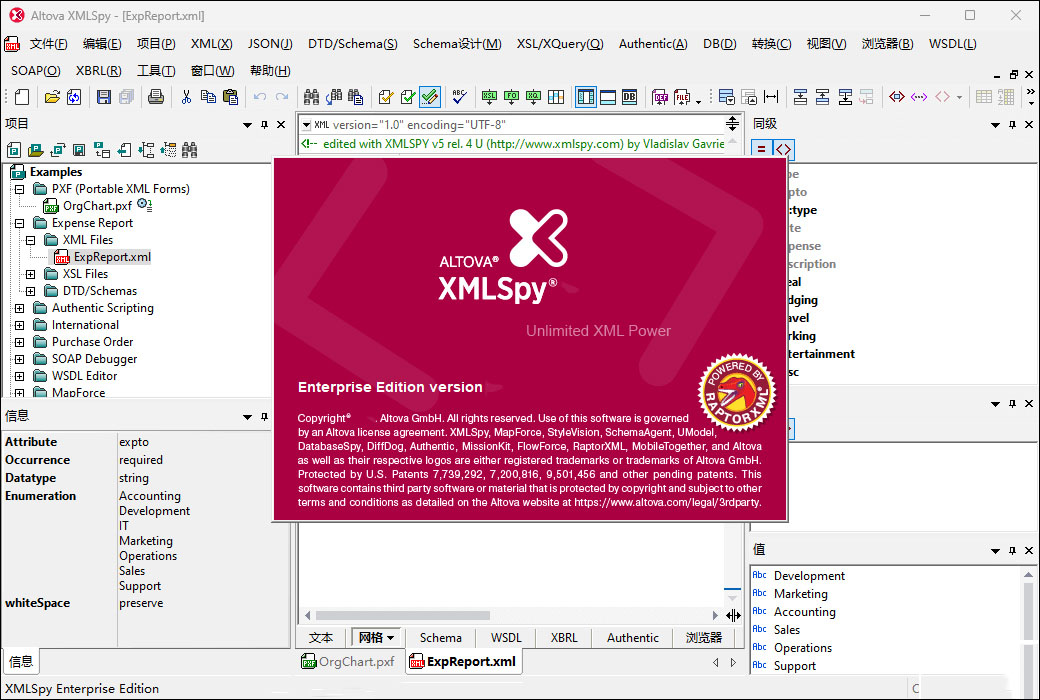
Task: Expand the Authentic Scripting folder
Action: [x=19, y=308]
